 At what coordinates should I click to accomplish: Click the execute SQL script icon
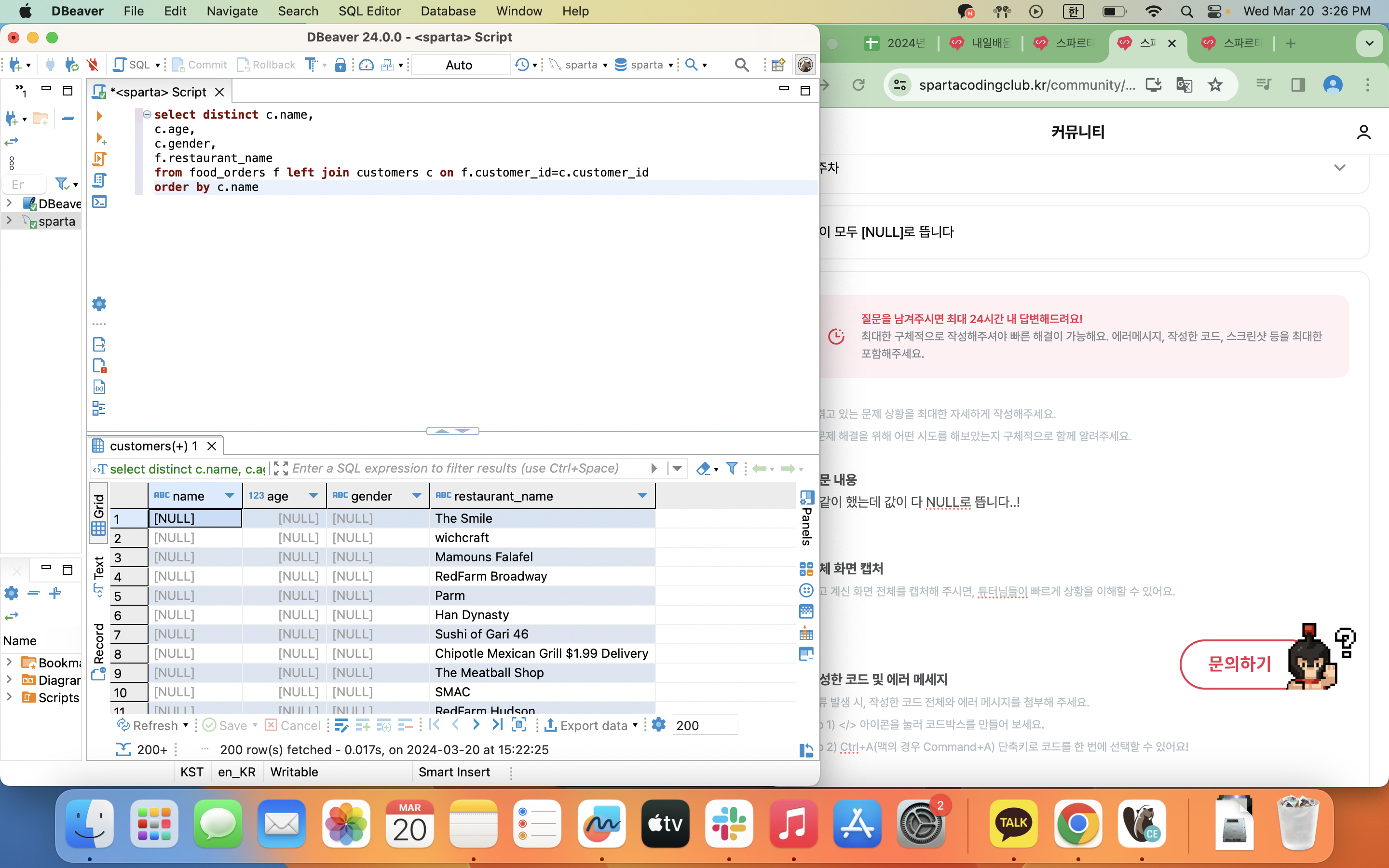click(99, 159)
